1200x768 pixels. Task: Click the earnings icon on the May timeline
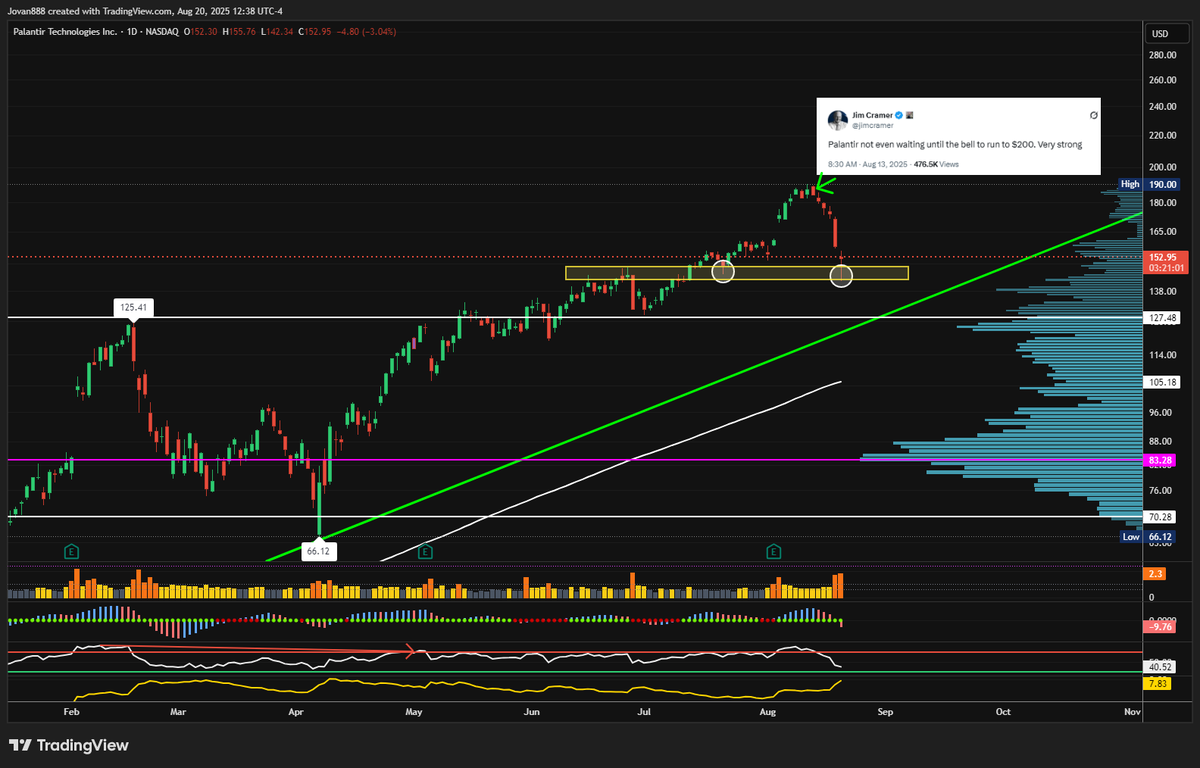point(424,551)
